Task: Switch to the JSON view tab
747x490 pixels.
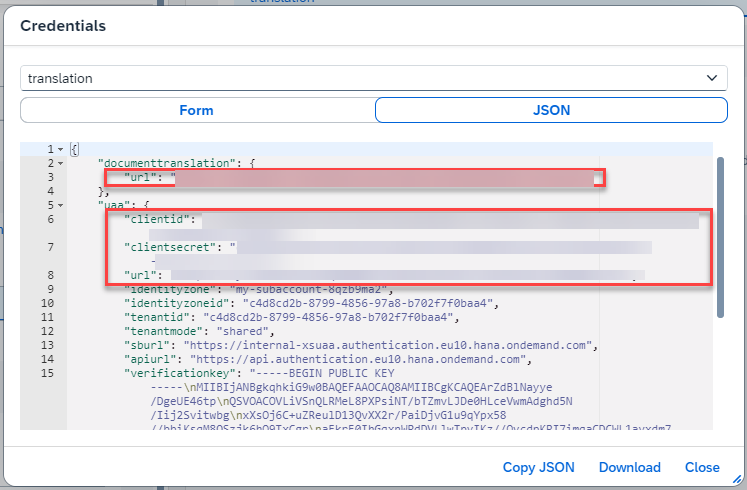Action: point(551,110)
